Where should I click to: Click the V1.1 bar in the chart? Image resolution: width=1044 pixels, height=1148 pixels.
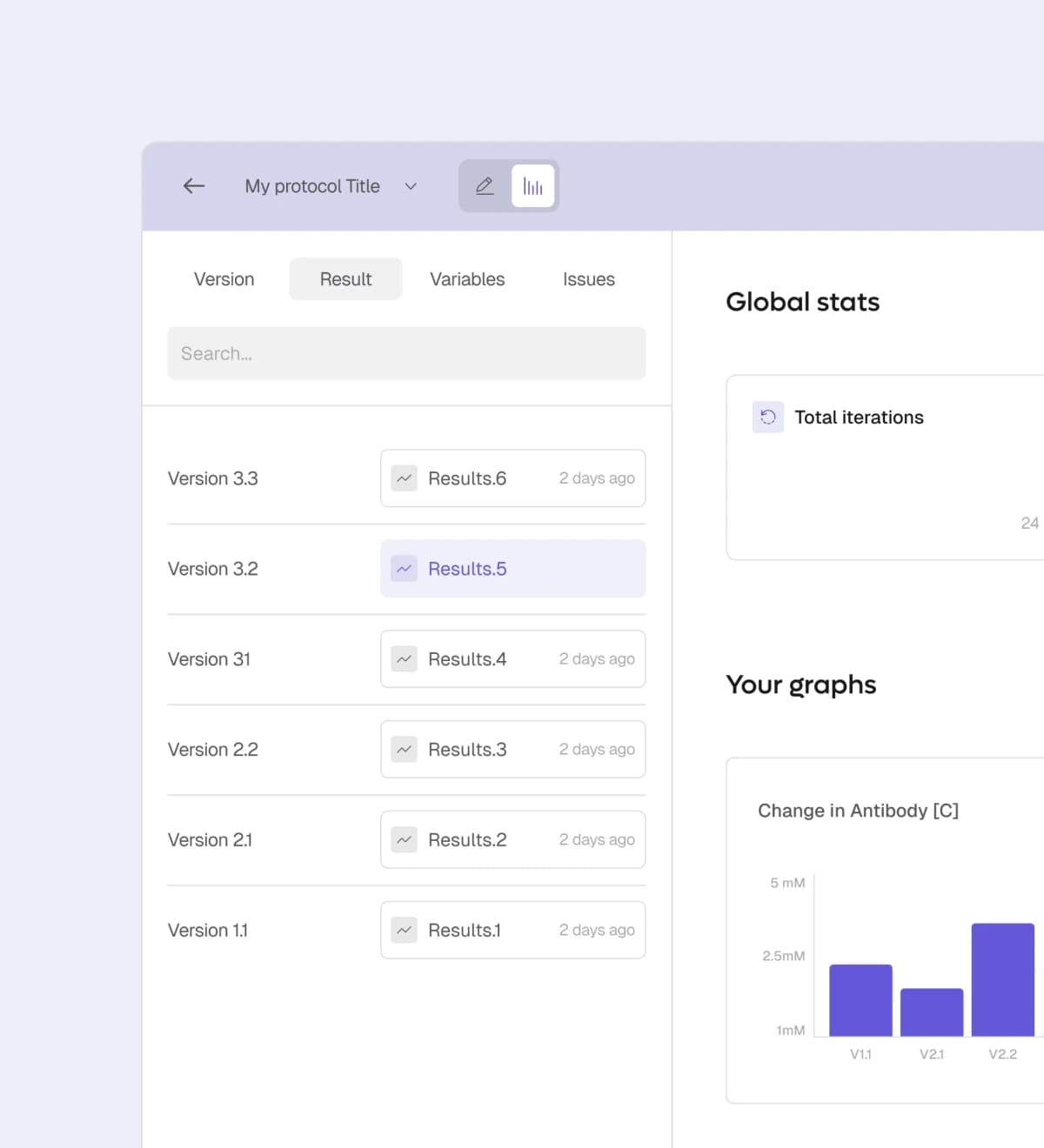860,1000
